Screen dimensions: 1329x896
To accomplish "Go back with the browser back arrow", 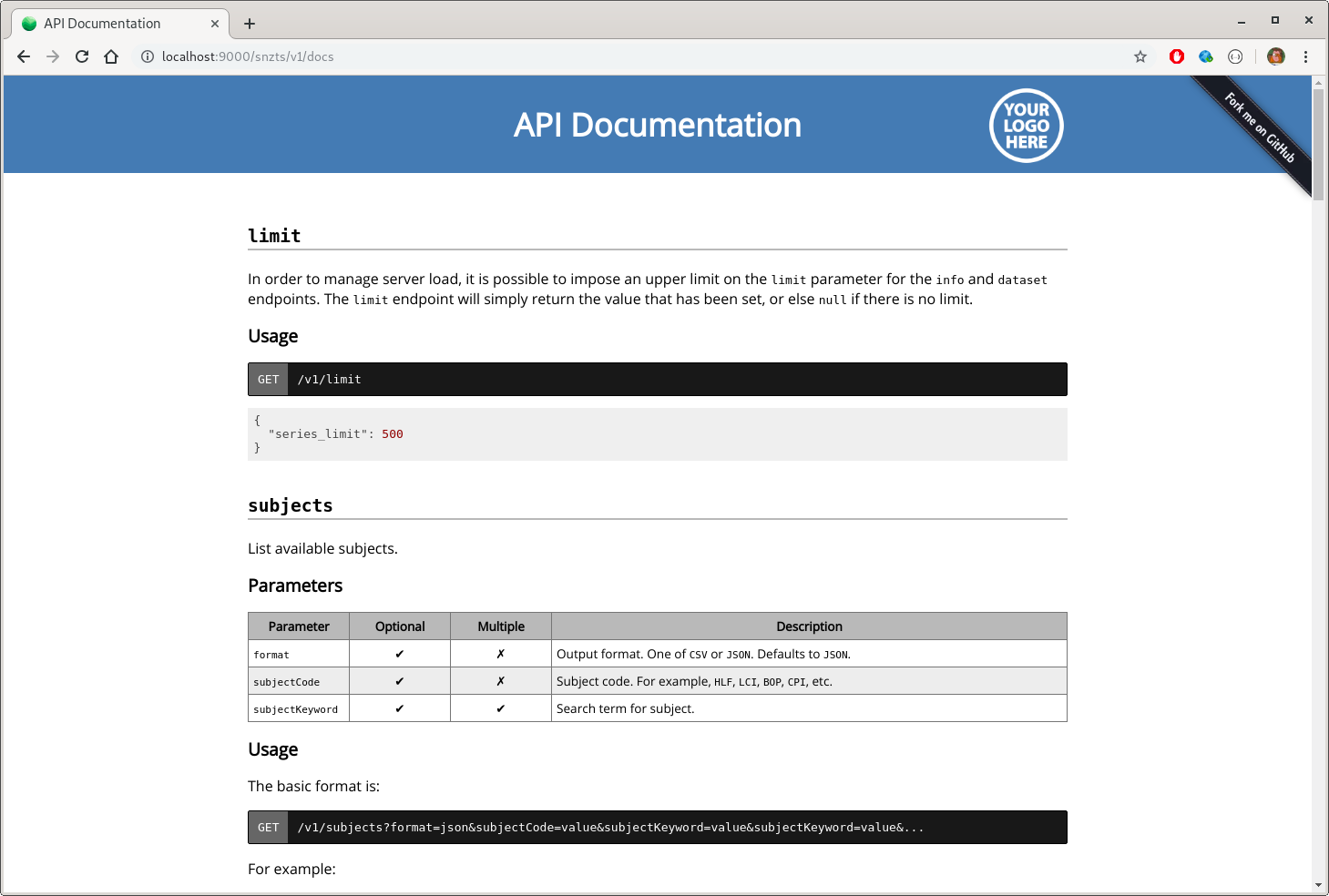I will coord(24,56).
